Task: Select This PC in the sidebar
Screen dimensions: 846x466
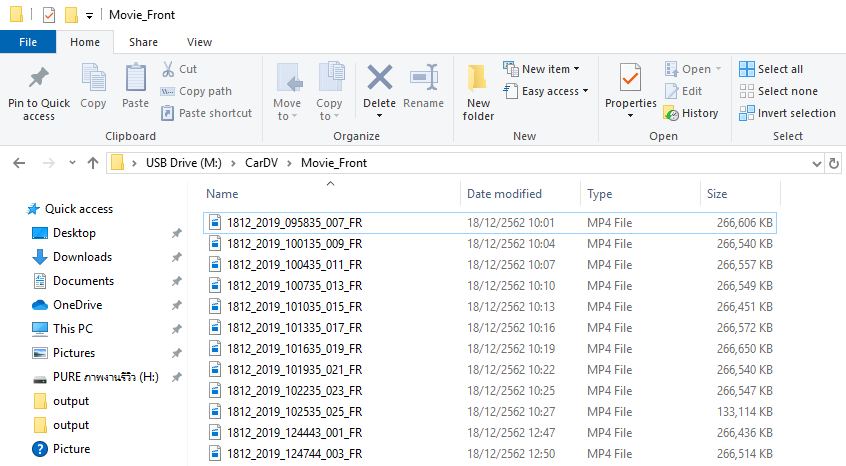Action: click(62, 328)
